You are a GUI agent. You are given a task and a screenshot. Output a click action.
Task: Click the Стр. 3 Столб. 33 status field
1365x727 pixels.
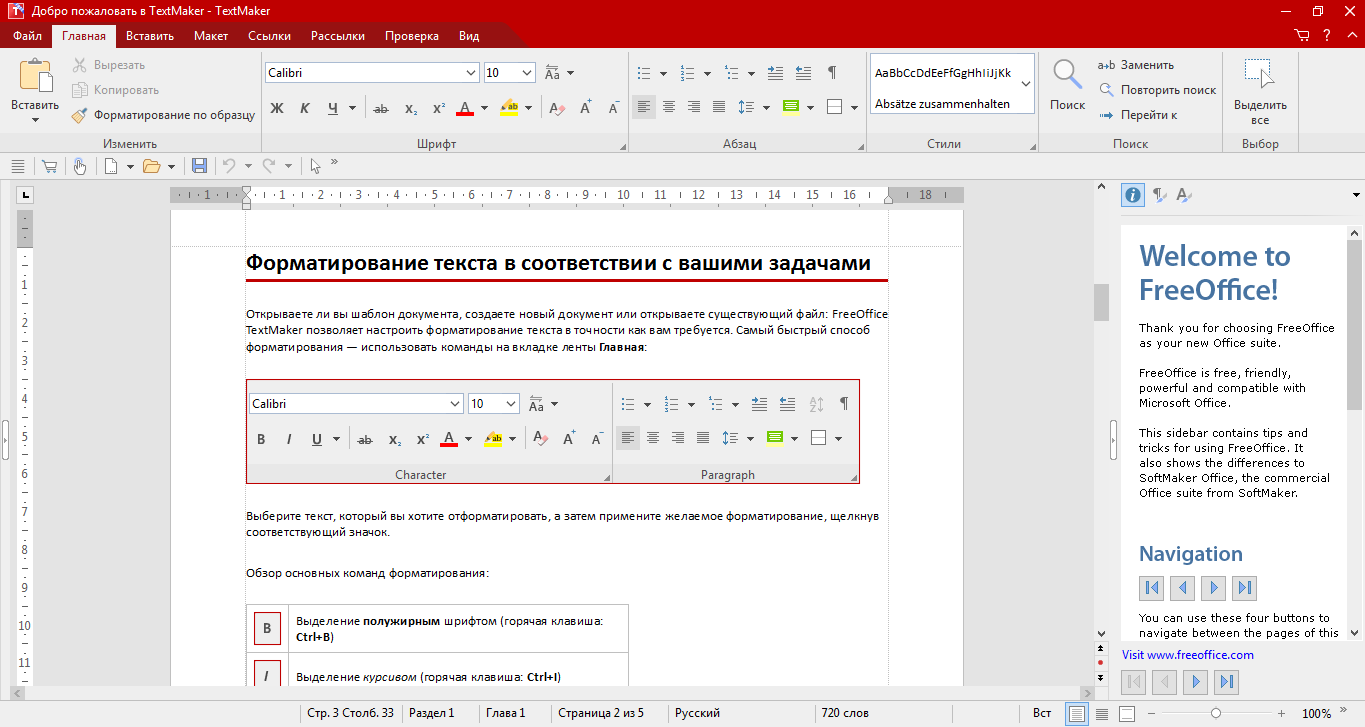pyautogui.click(x=350, y=713)
